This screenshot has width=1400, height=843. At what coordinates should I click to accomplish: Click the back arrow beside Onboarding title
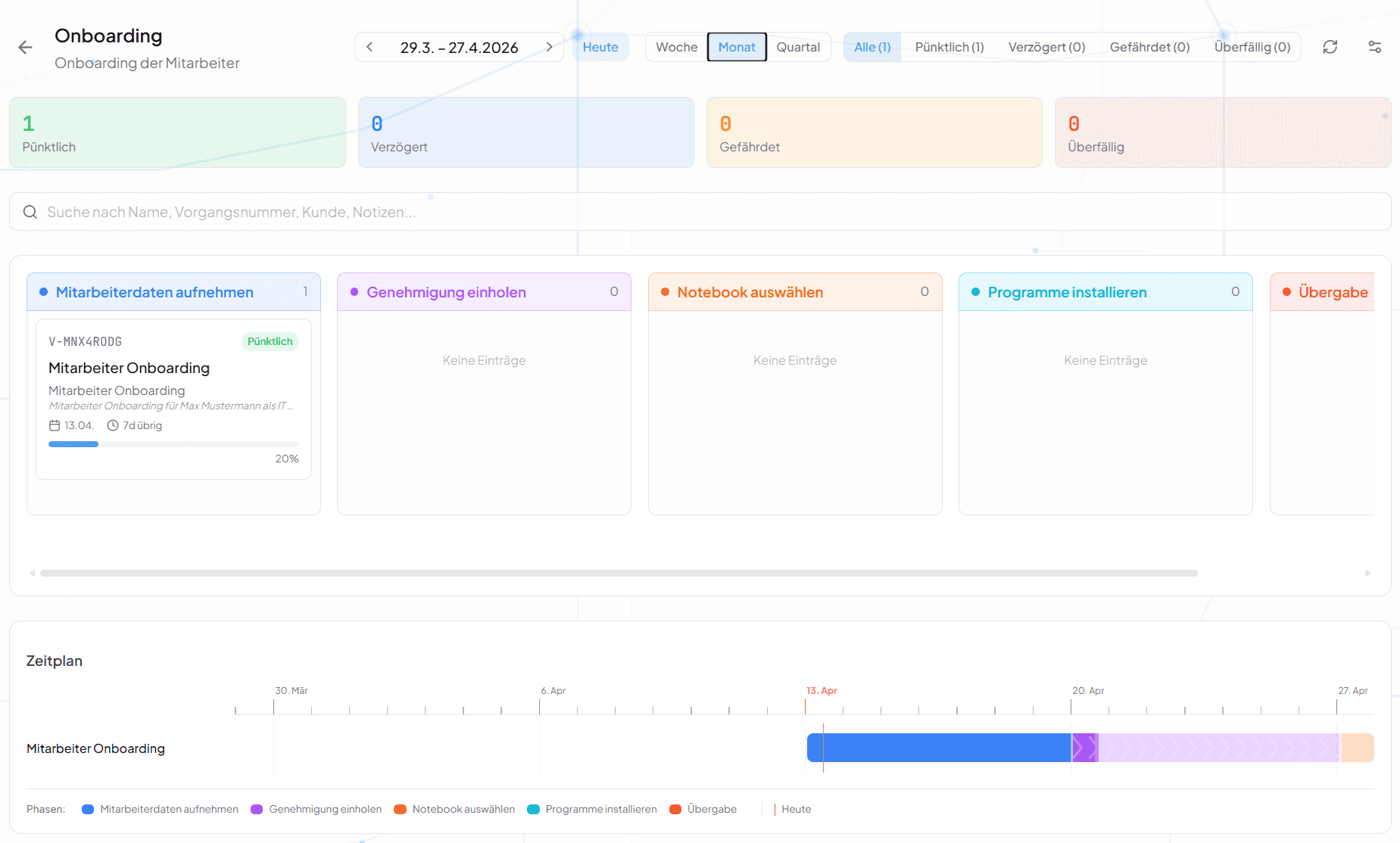[x=25, y=47]
